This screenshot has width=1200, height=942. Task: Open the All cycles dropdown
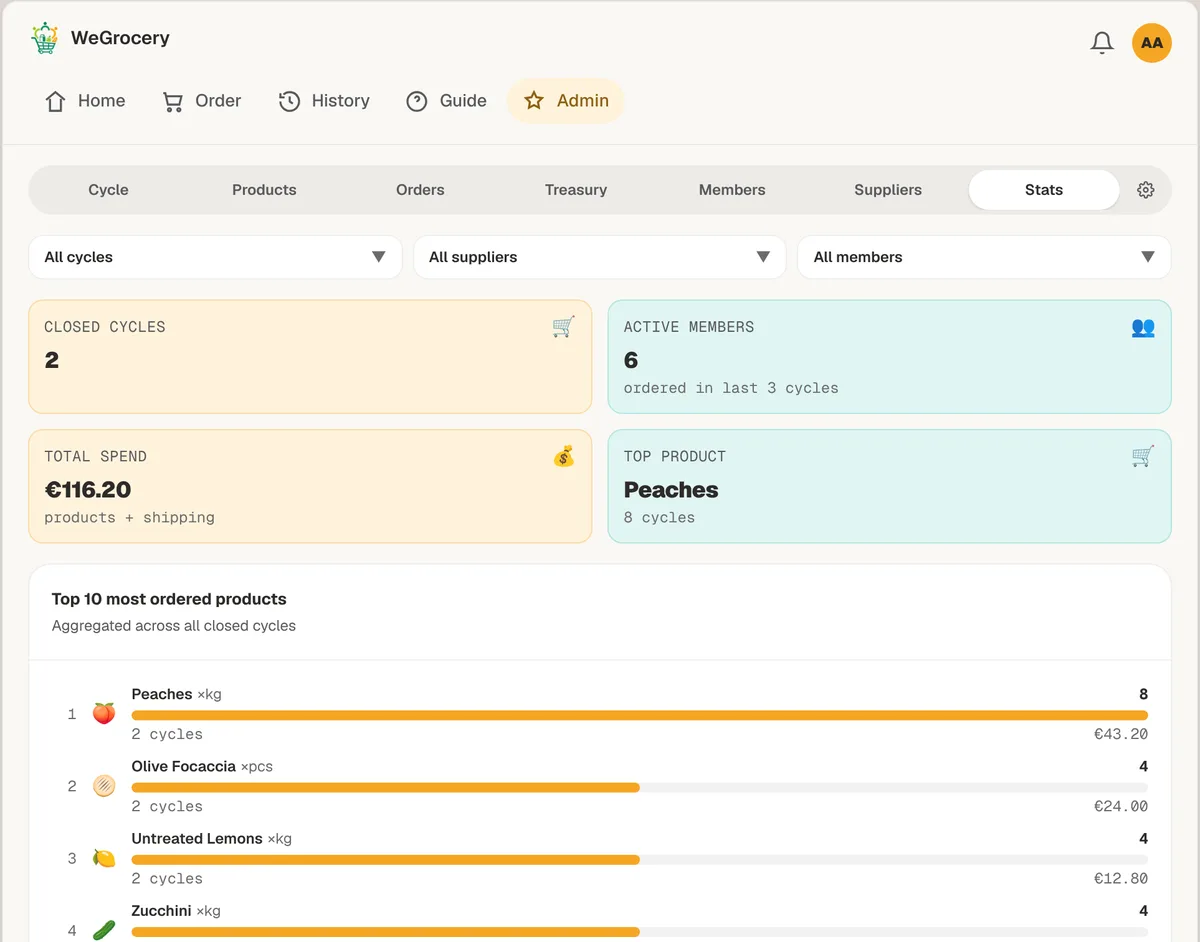(x=215, y=257)
